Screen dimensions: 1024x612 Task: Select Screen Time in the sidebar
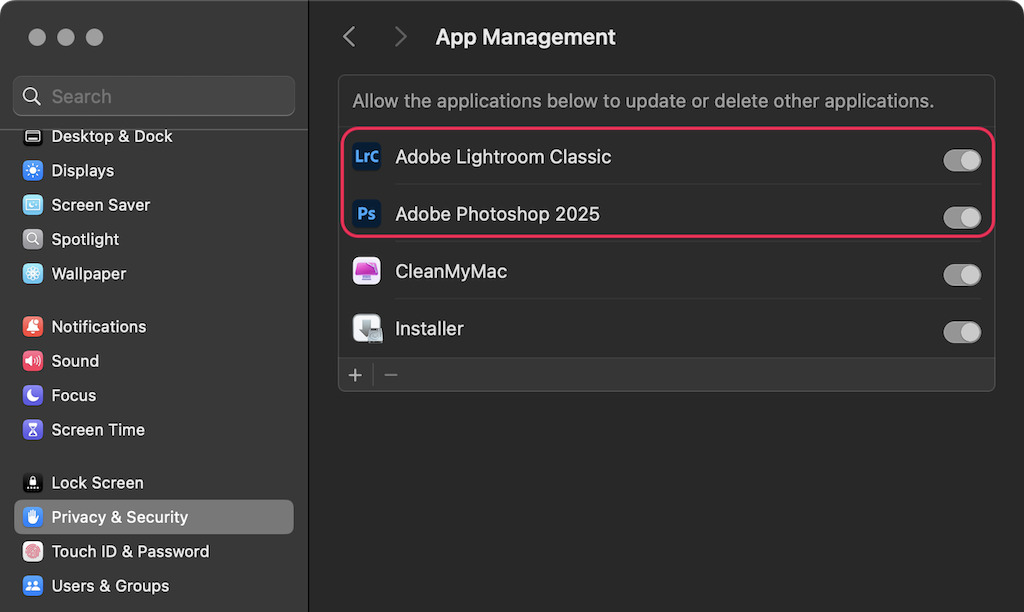coord(98,430)
